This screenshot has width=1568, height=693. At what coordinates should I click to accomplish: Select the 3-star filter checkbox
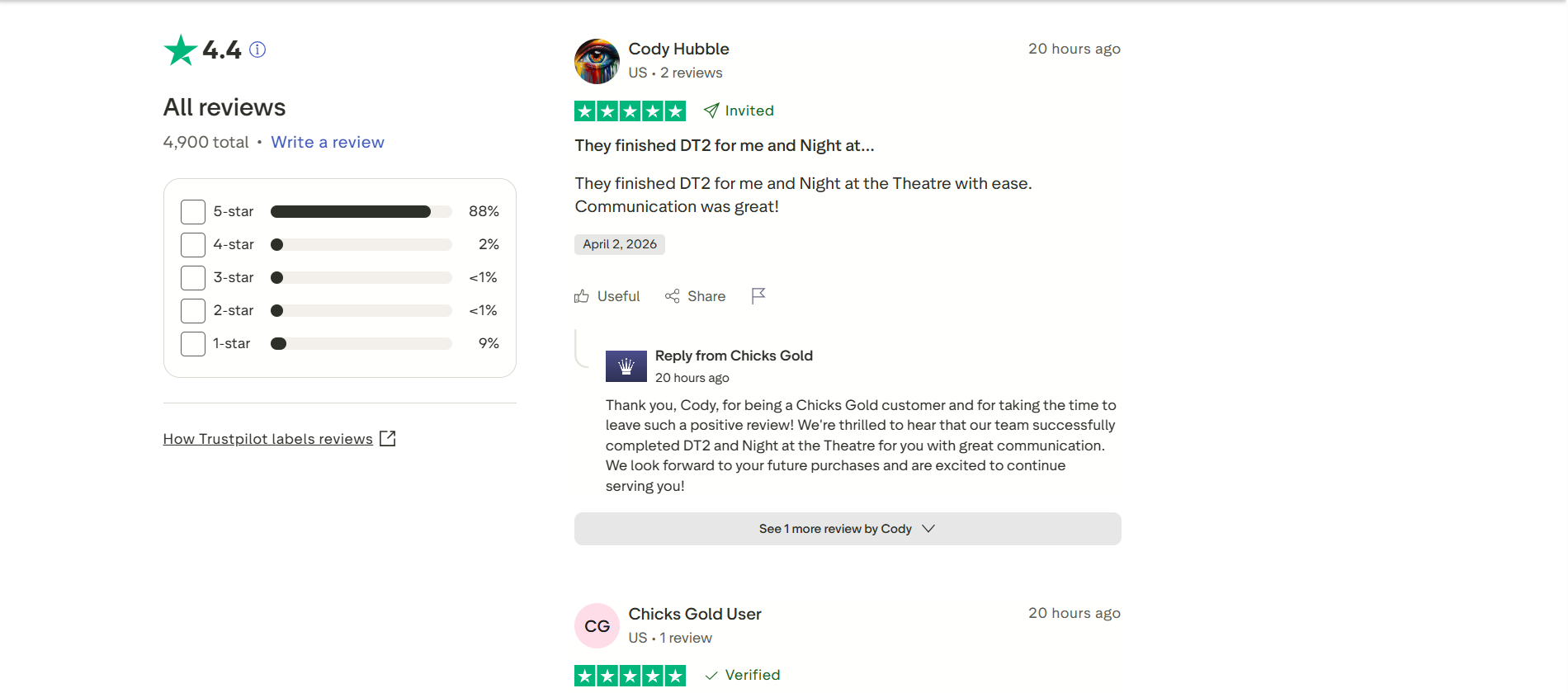[x=193, y=278]
